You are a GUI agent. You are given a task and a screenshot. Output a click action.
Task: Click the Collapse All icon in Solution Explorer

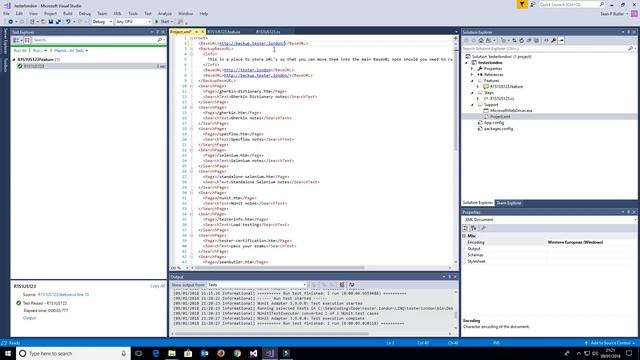[529, 40]
